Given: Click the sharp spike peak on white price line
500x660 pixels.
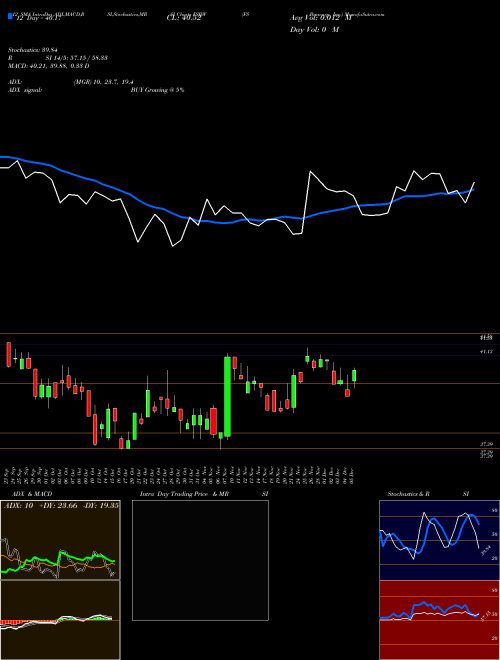Looking at the screenshot, I should click(x=310, y=171).
